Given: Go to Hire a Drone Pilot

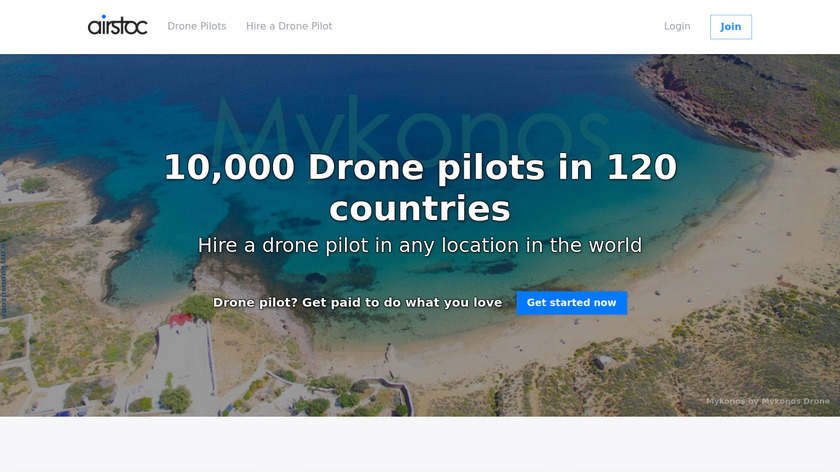Looking at the screenshot, I should [x=289, y=26].
